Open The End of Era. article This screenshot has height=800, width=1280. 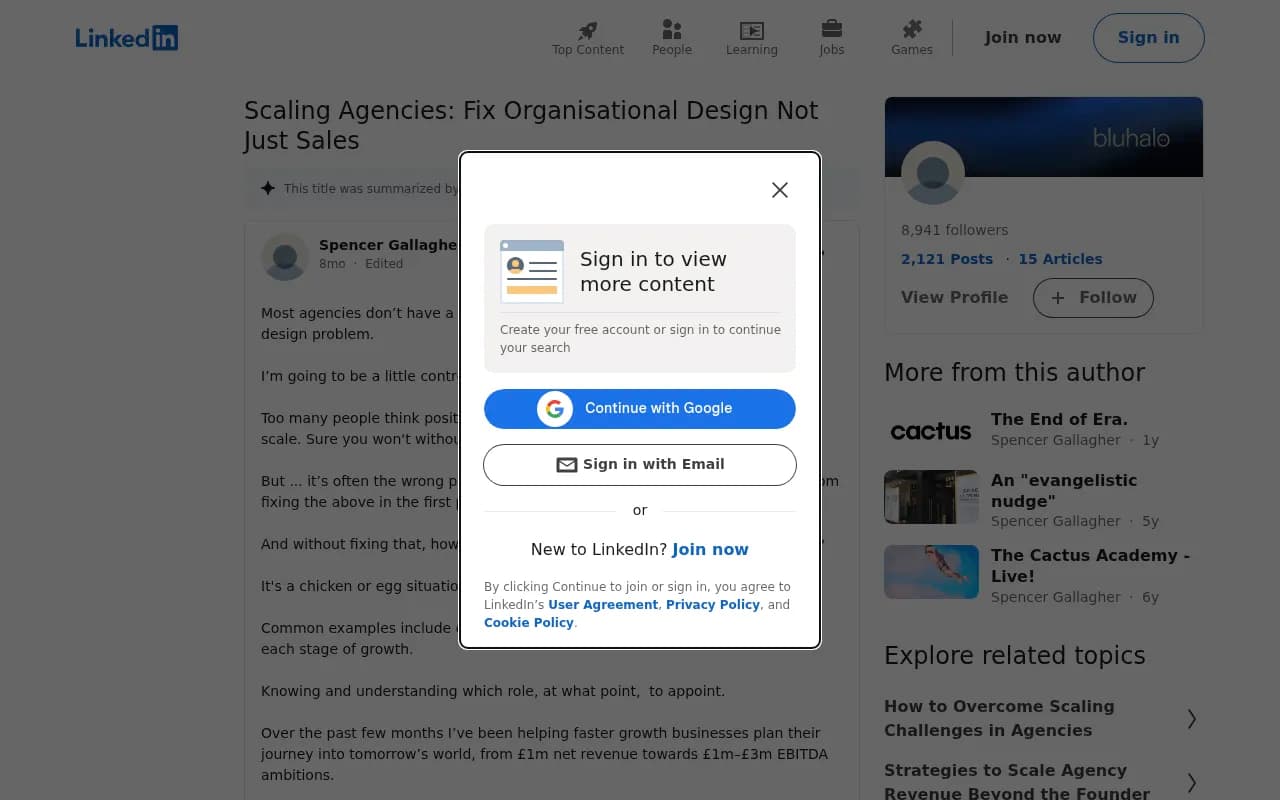point(1059,419)
